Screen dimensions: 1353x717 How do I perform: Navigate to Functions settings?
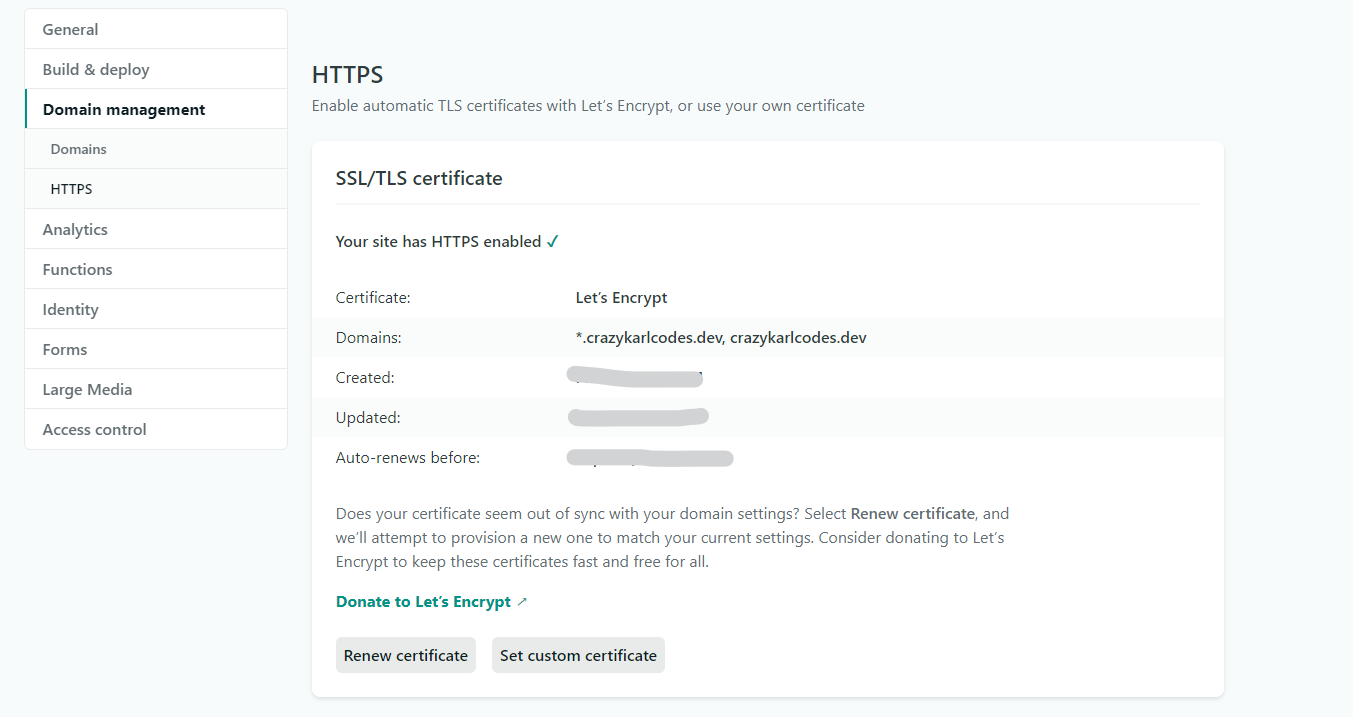click(x=77, y=270)
